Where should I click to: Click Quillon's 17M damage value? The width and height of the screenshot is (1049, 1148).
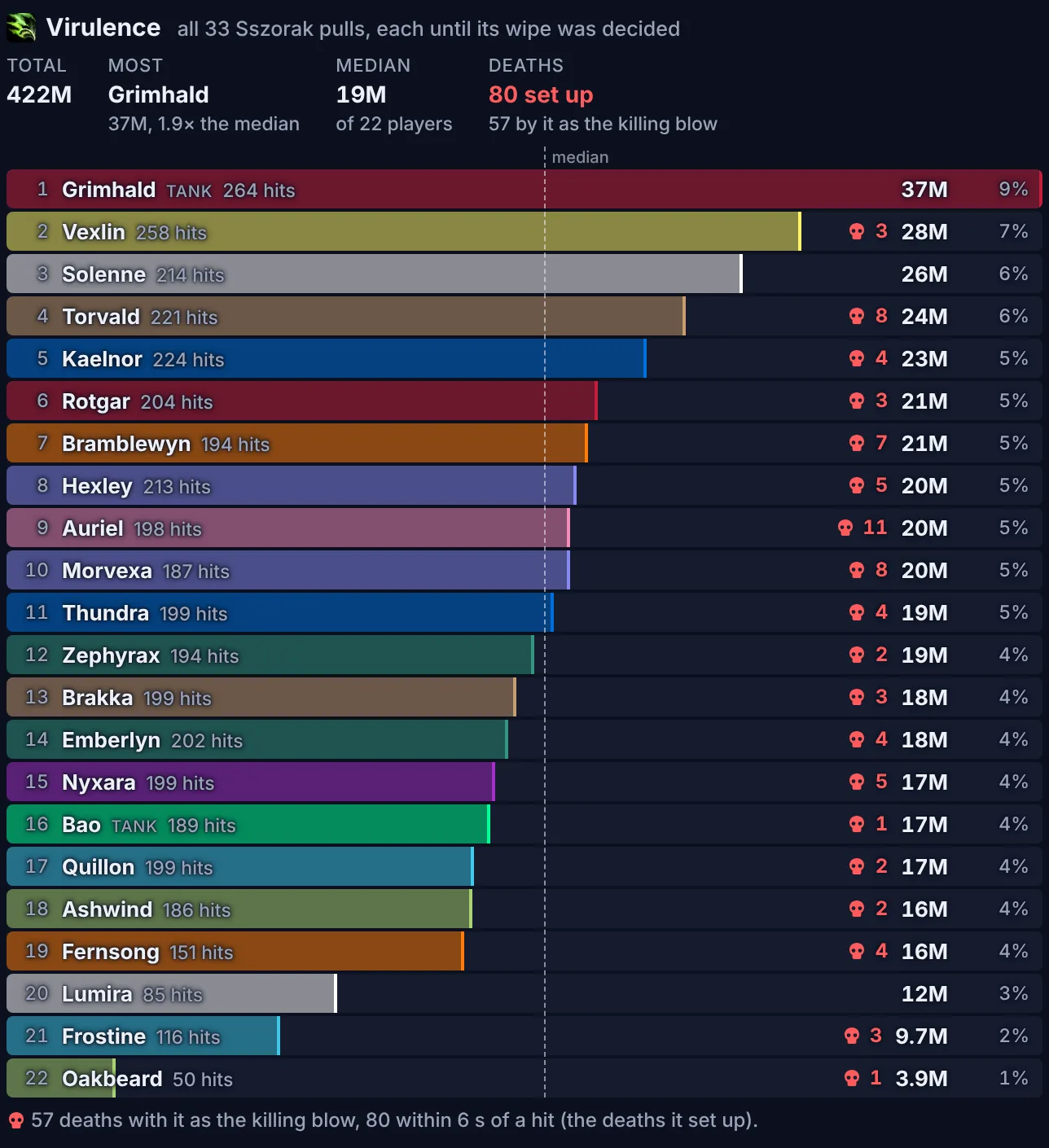924,867
